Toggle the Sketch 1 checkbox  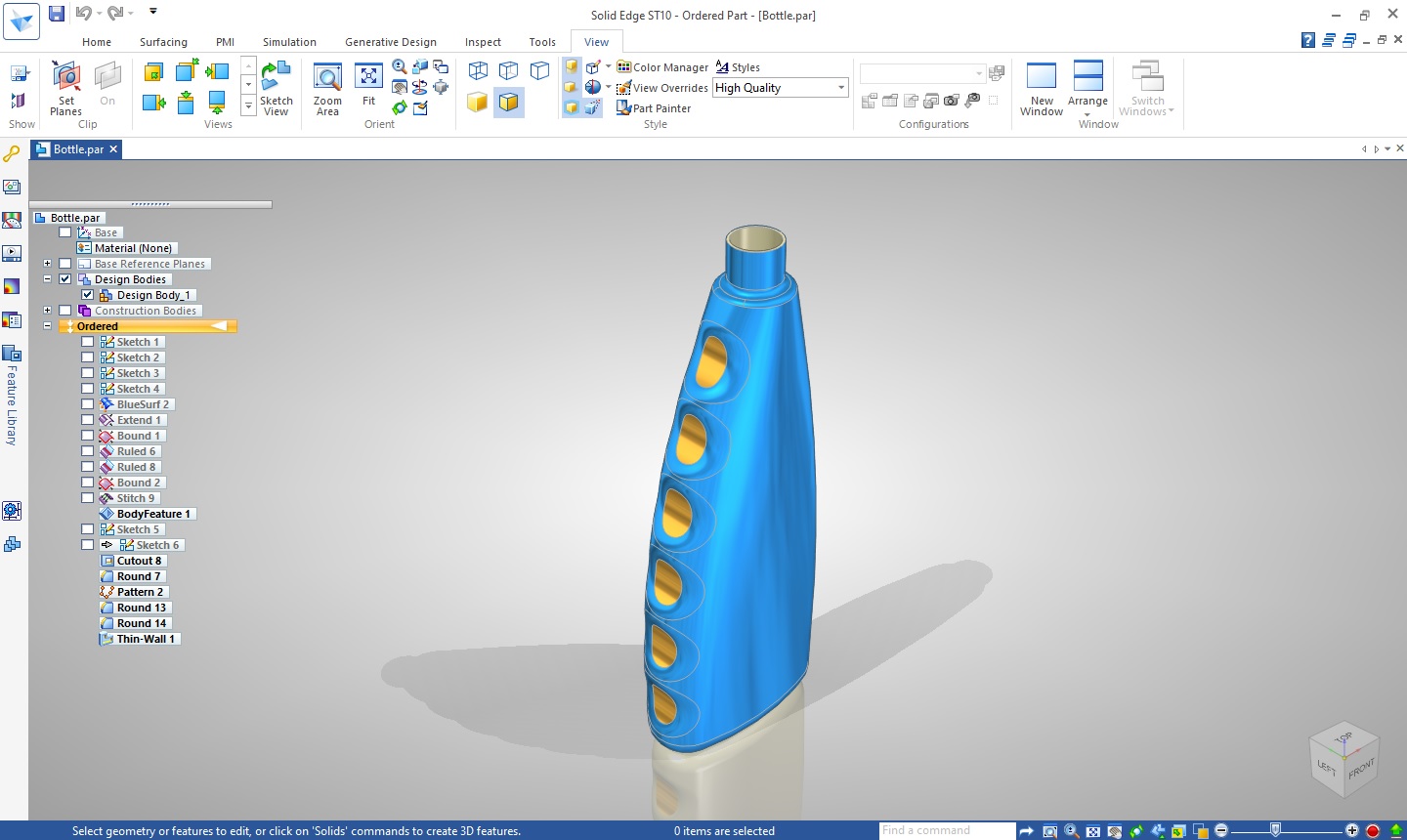click(x=88, y=342)
